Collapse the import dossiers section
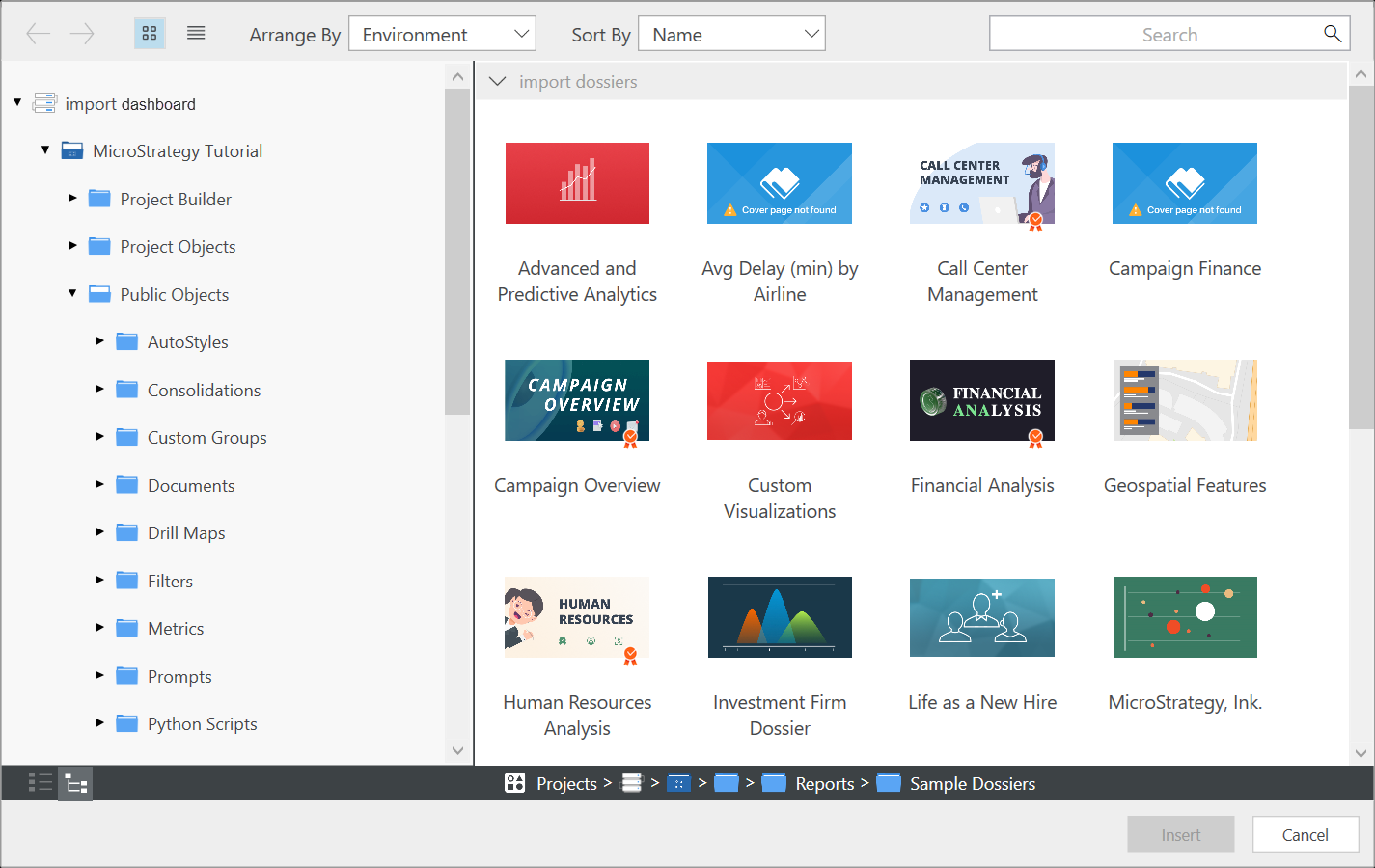1375x868 pixels. click(x=498, y=82)
